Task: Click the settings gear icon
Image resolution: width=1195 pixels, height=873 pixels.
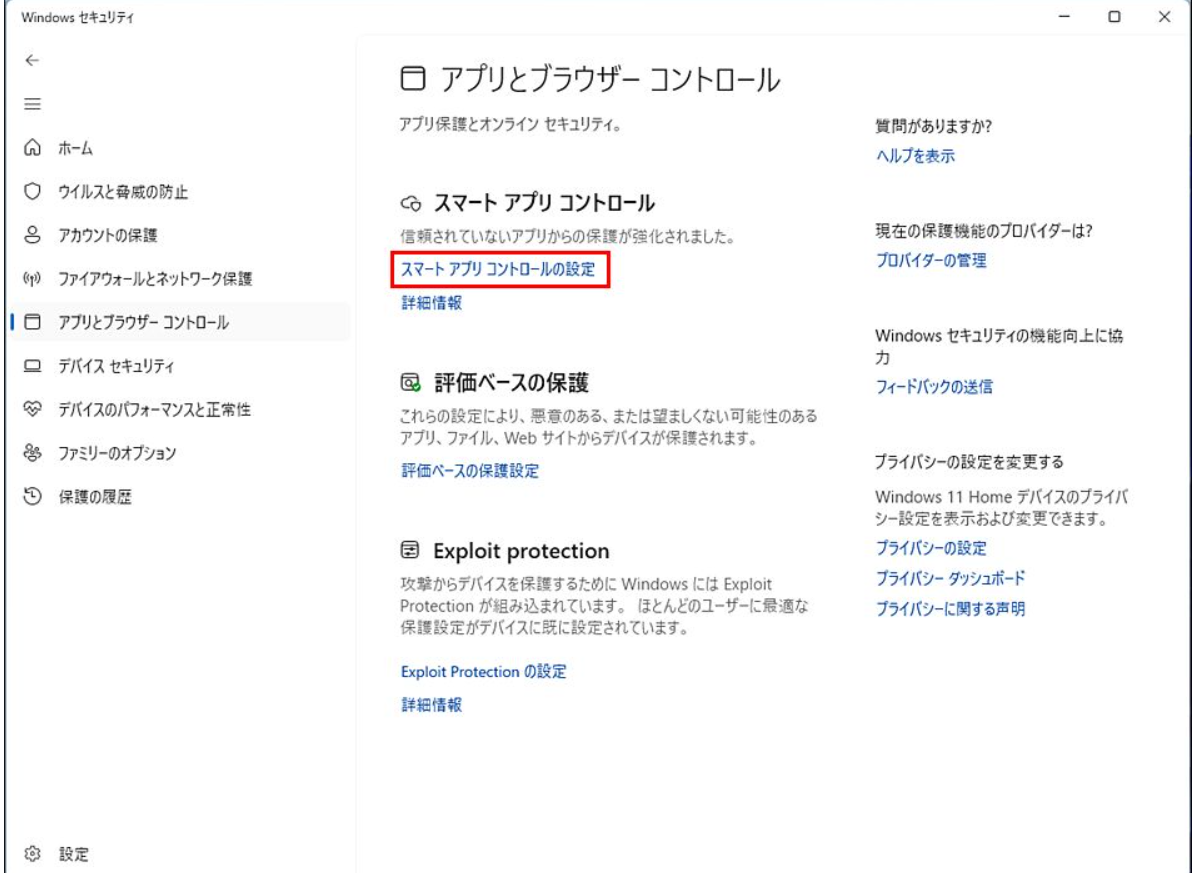Action: [33, 853]
